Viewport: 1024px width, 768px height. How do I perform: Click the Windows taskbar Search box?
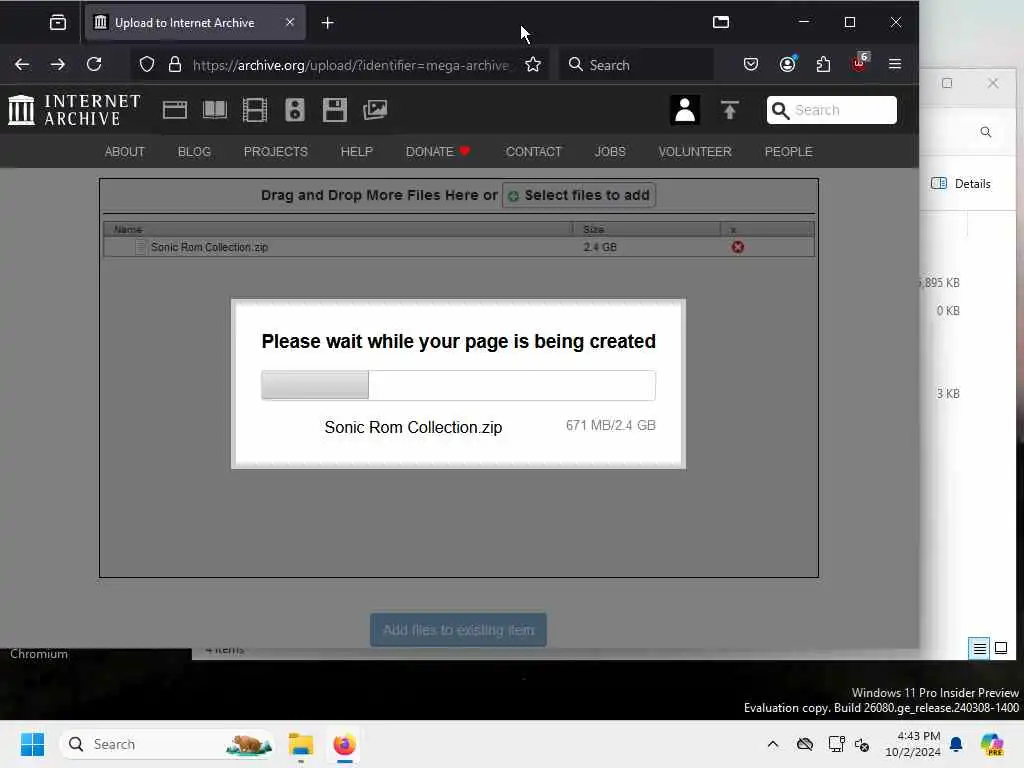click(167, 744)
